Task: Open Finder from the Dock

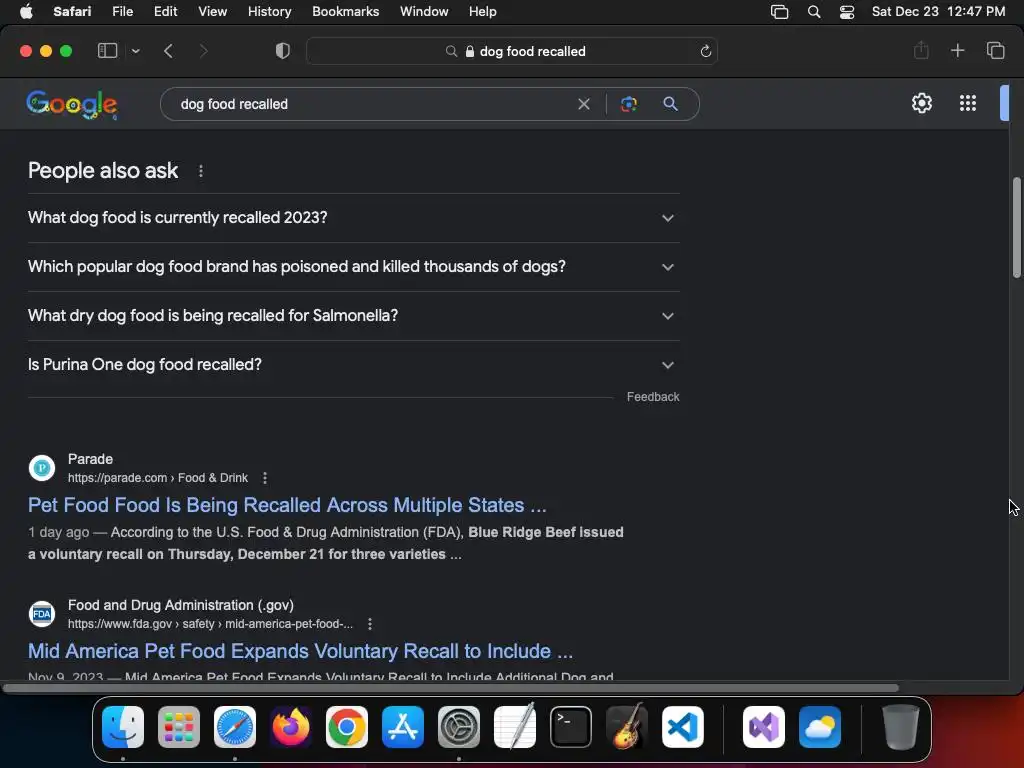Action: click(x=123, y=727)
